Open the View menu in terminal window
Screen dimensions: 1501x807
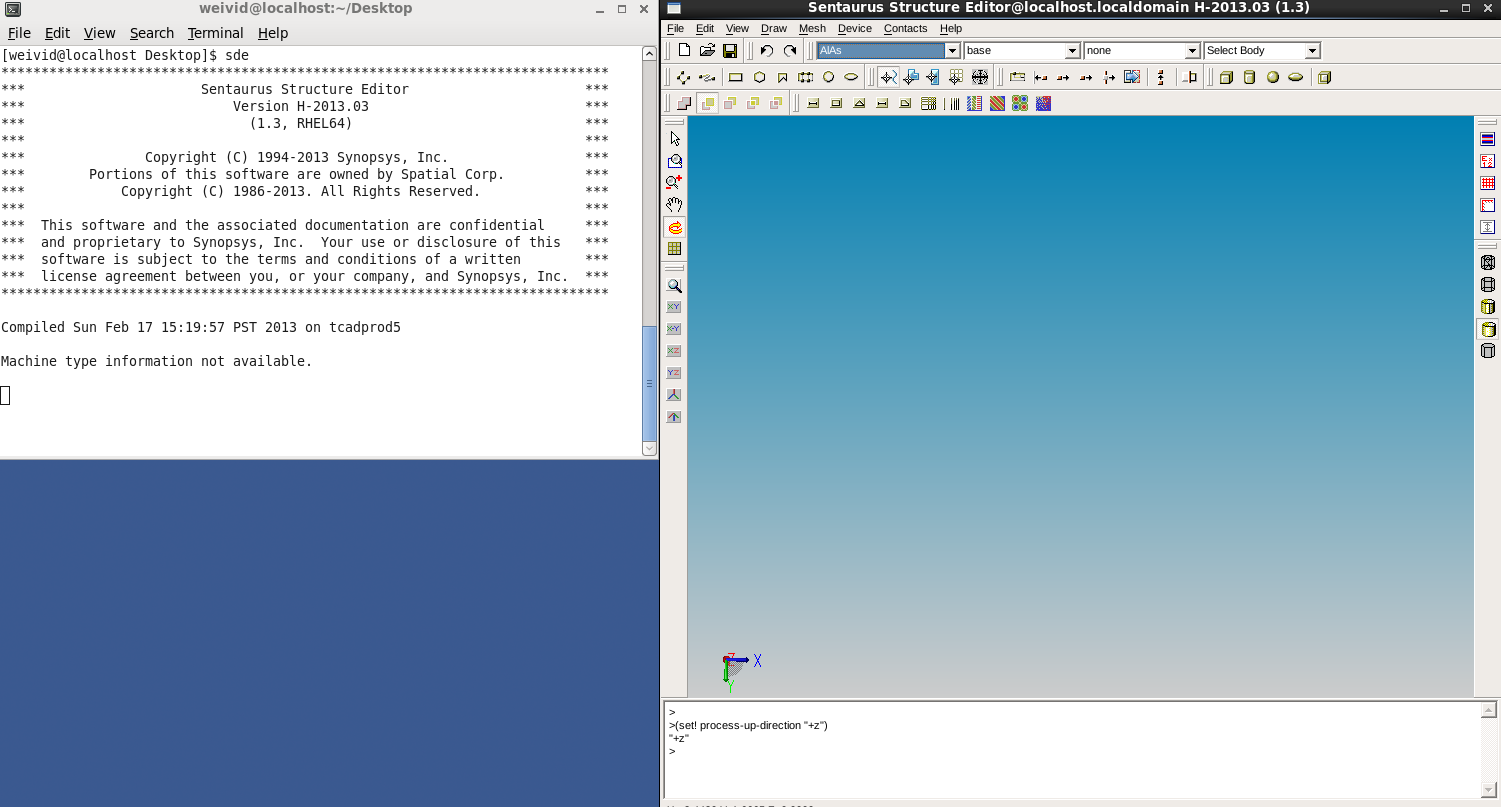point(99,33)
